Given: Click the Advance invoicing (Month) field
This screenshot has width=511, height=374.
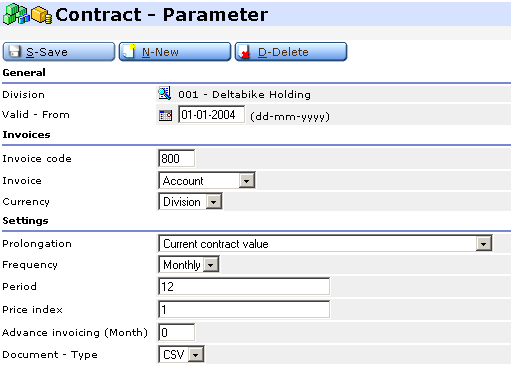Looking at the screenshot, I should tap(176, 332).
